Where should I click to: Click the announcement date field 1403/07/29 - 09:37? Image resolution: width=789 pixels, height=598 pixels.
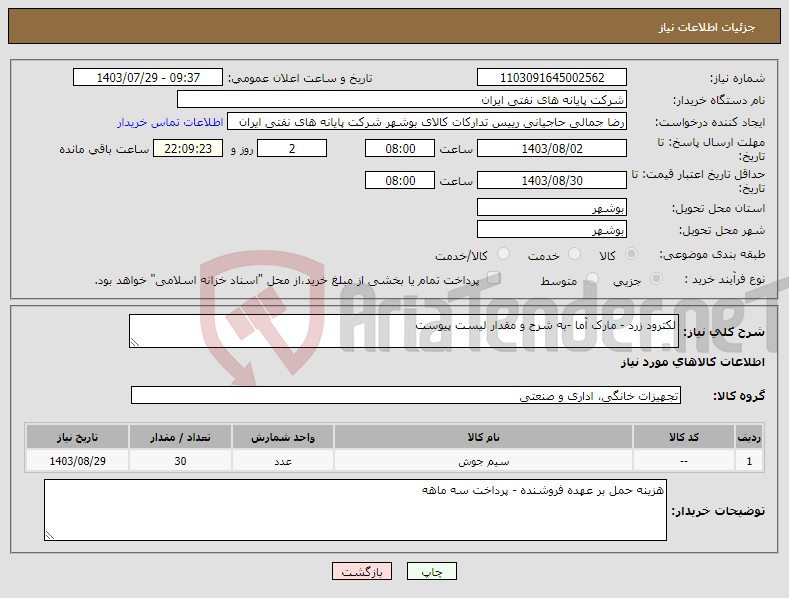[x=148, y=78]
